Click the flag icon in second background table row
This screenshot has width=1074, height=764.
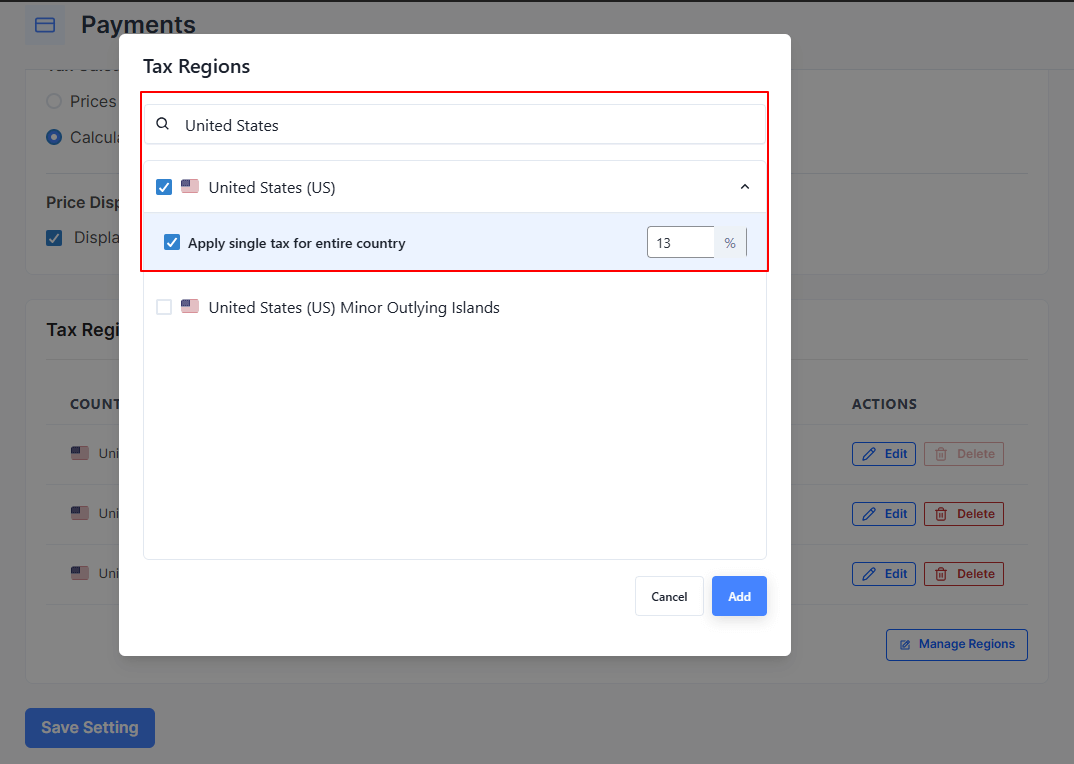pos(80,513)
